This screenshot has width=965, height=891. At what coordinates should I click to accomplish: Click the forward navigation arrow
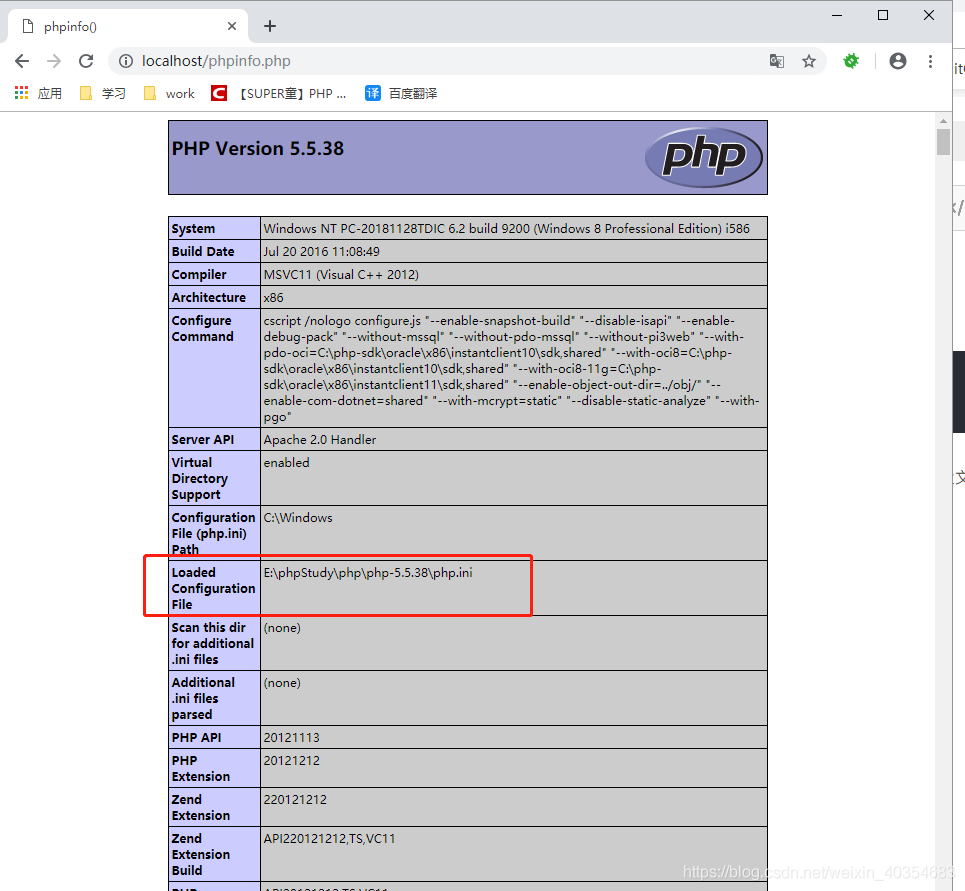click(x=54, y=61)
